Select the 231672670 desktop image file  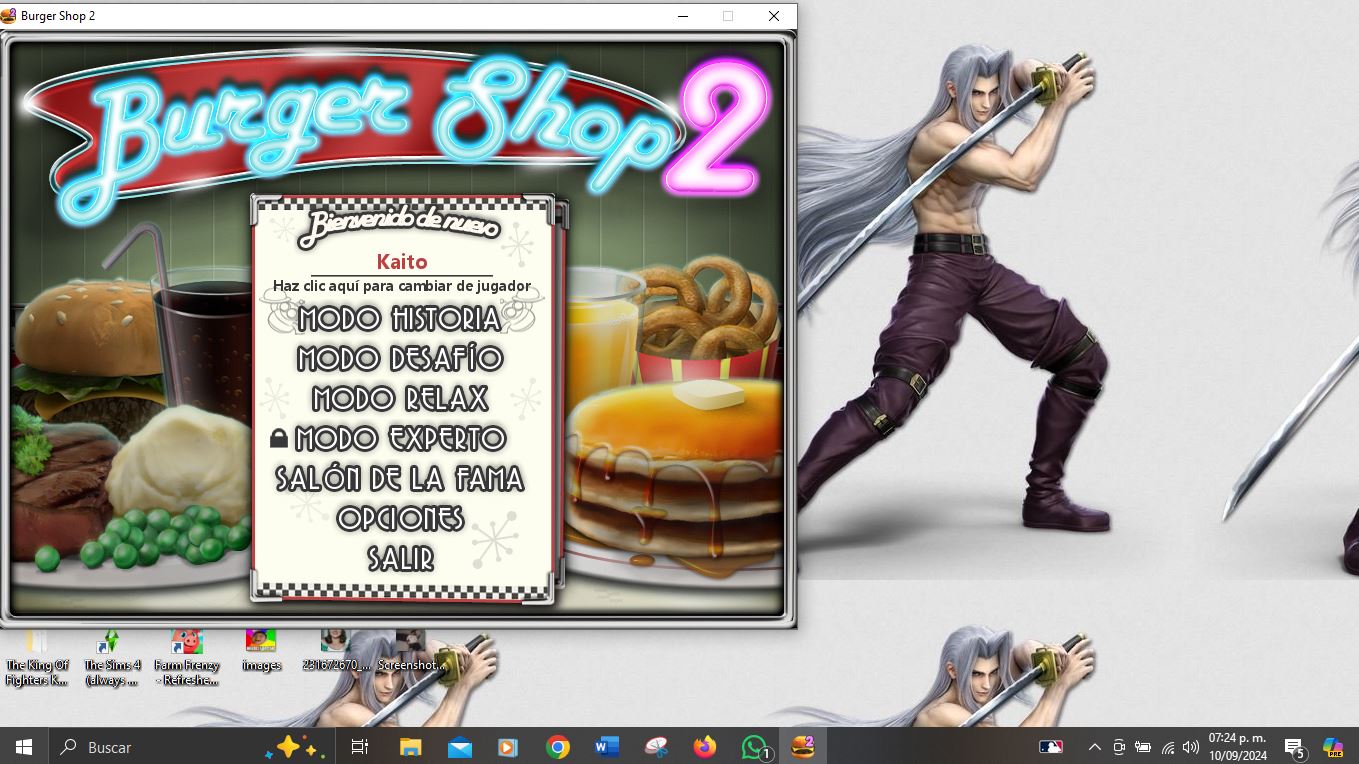point(335,651)
